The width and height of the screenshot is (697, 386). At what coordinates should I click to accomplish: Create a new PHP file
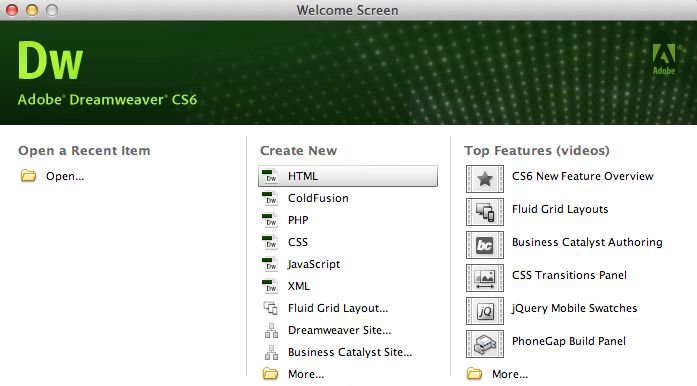298,220
